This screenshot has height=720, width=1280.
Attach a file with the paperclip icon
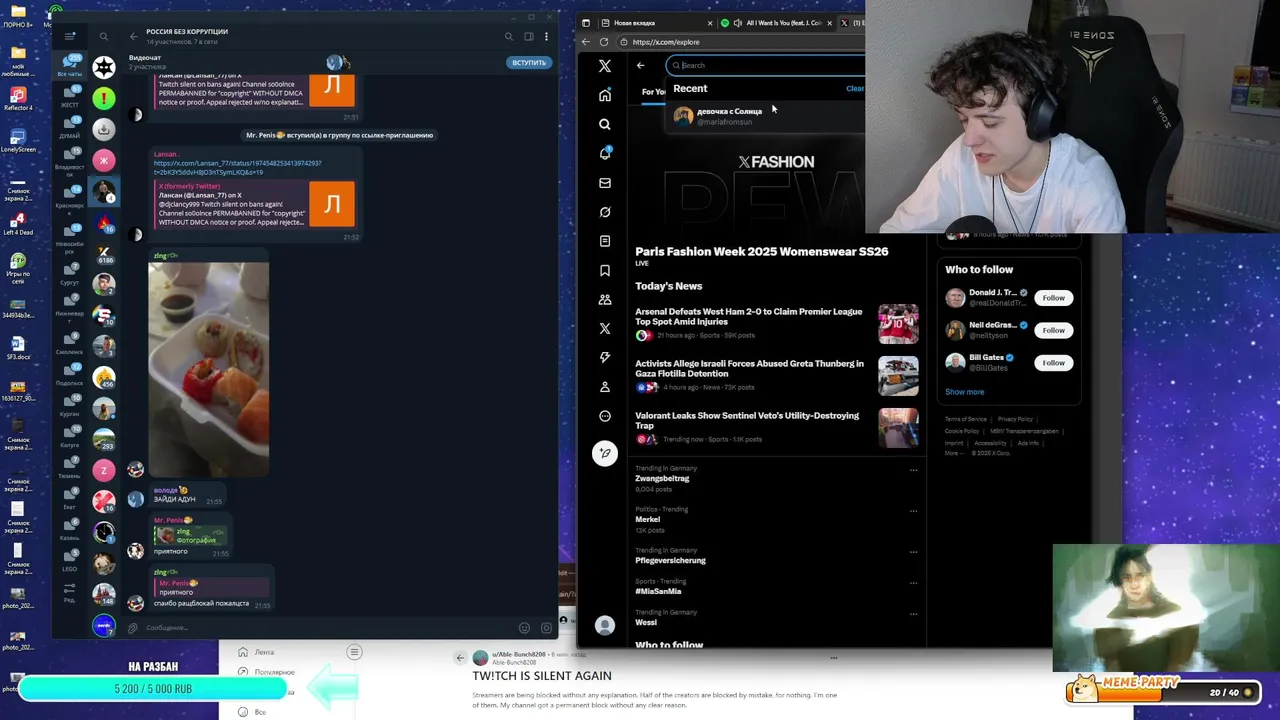(132, 628)
